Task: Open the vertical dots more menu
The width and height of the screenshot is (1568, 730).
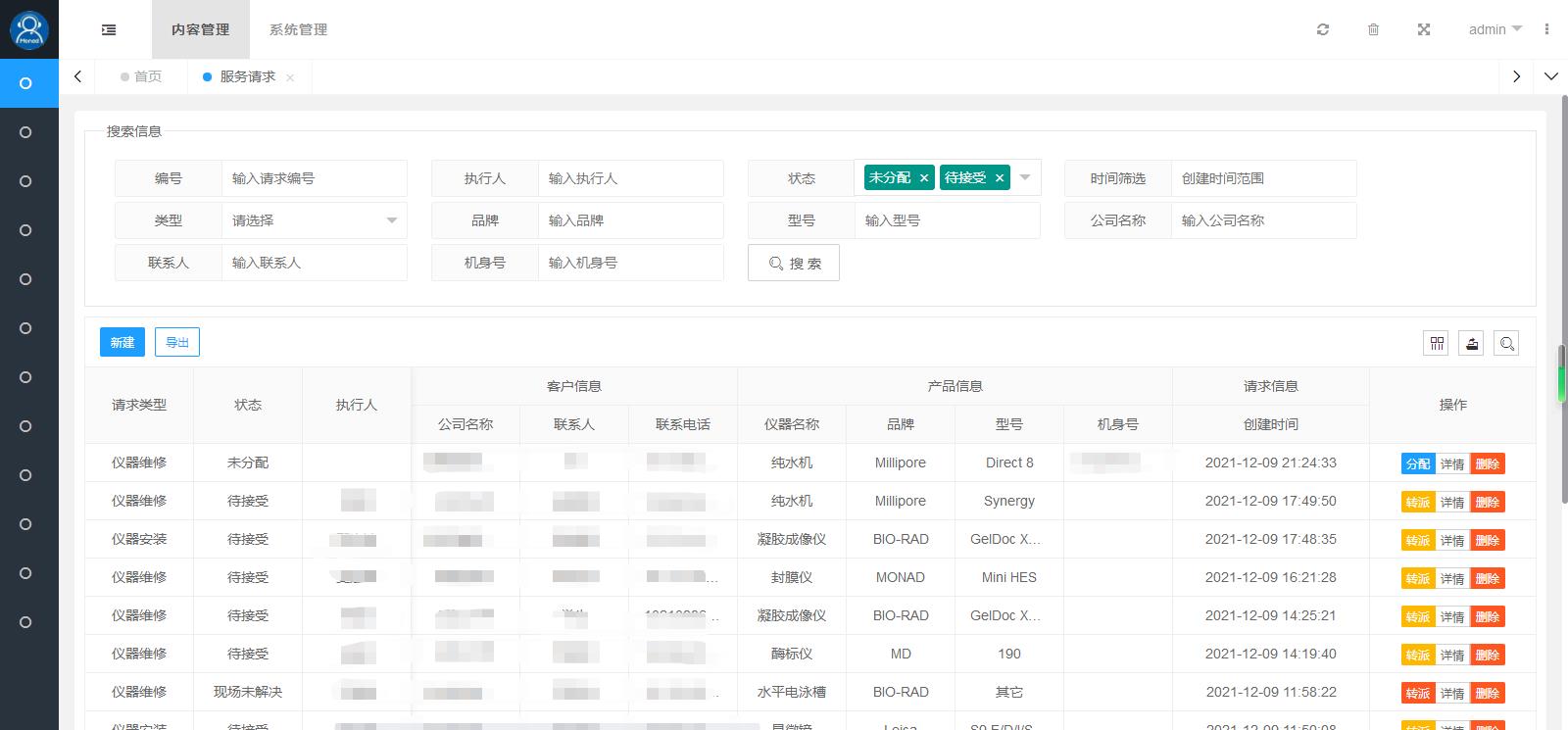Action: (1546, 29)
